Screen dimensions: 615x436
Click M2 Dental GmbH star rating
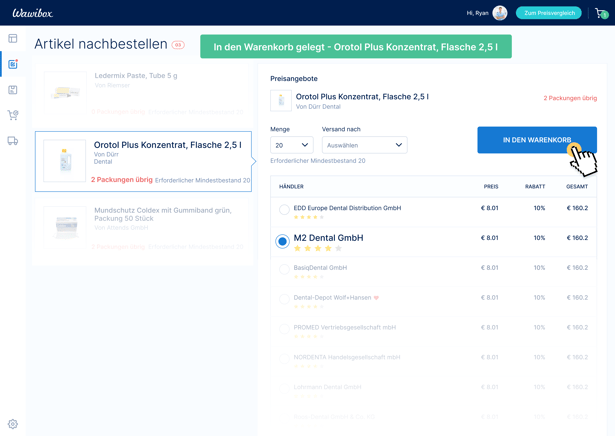[318, 248]
